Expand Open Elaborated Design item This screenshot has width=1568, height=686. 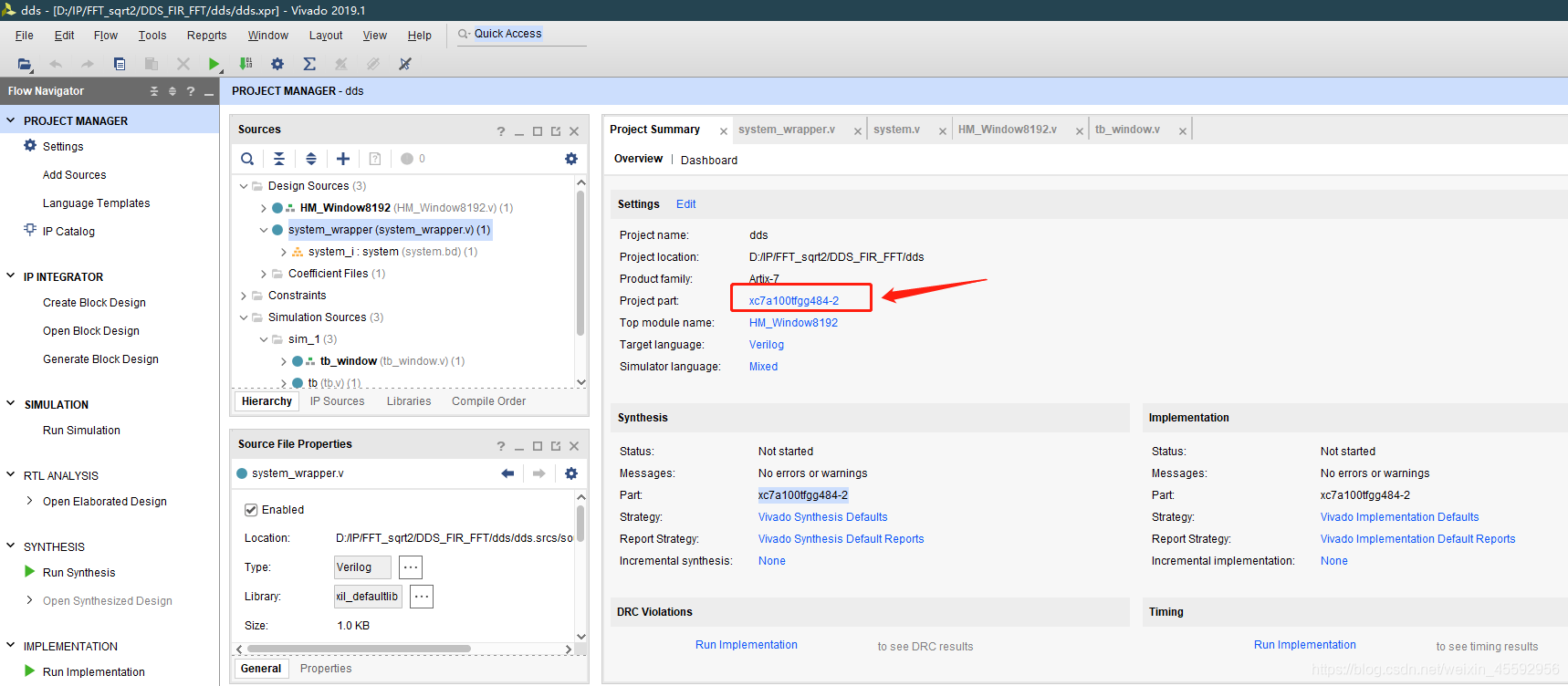(x=30, y=501)
